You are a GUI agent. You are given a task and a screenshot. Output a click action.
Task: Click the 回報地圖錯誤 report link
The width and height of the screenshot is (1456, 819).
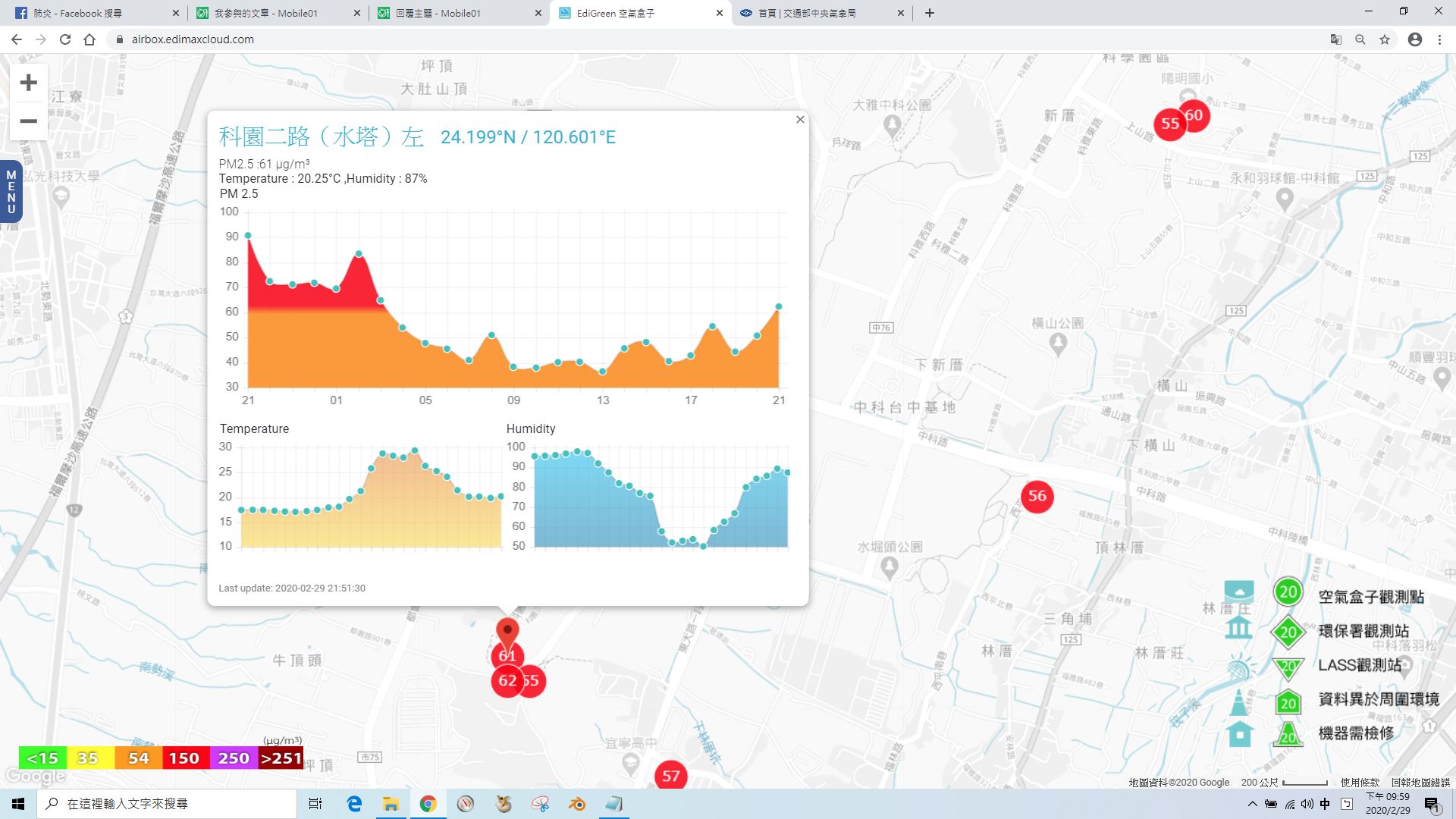[x=1420, y=783]
